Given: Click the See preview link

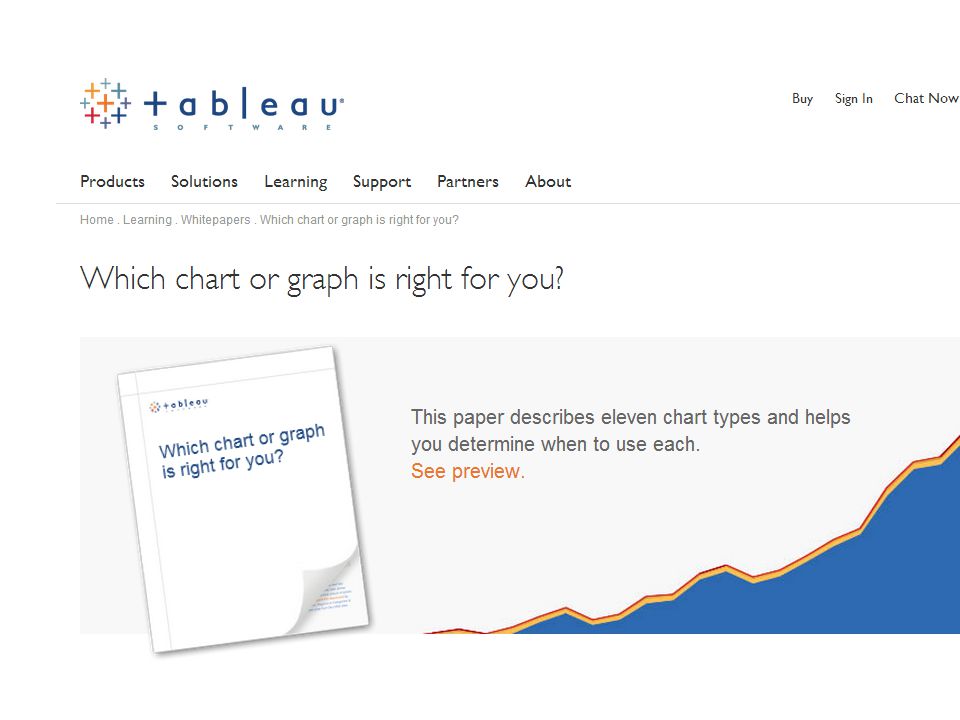Looking at the screenshot, I should [468, 471].
